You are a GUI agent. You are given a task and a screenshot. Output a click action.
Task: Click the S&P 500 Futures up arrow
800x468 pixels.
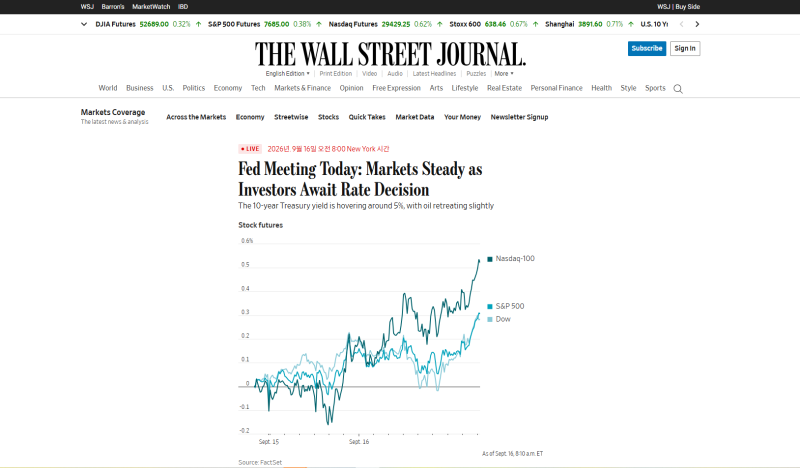pyautogui.click(x=319, y=24)
